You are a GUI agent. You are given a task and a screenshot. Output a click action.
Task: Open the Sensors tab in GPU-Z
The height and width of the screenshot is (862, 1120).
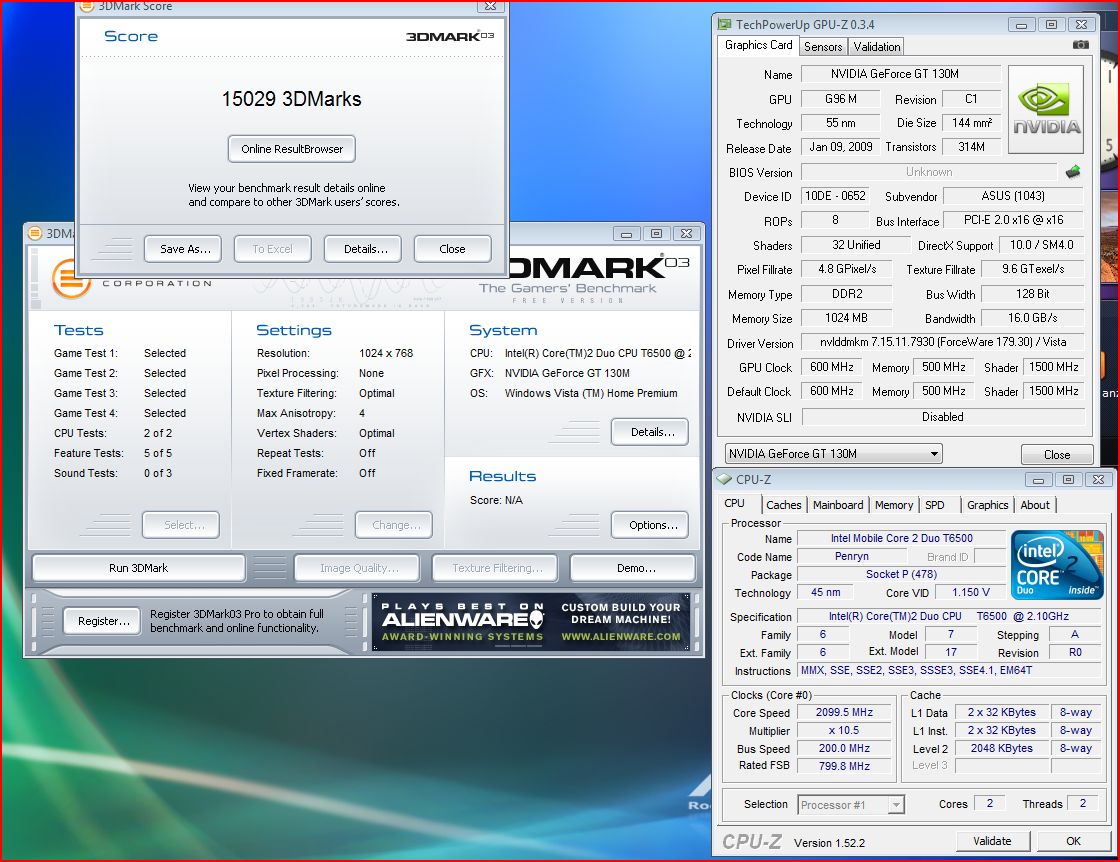coord(823,46)
